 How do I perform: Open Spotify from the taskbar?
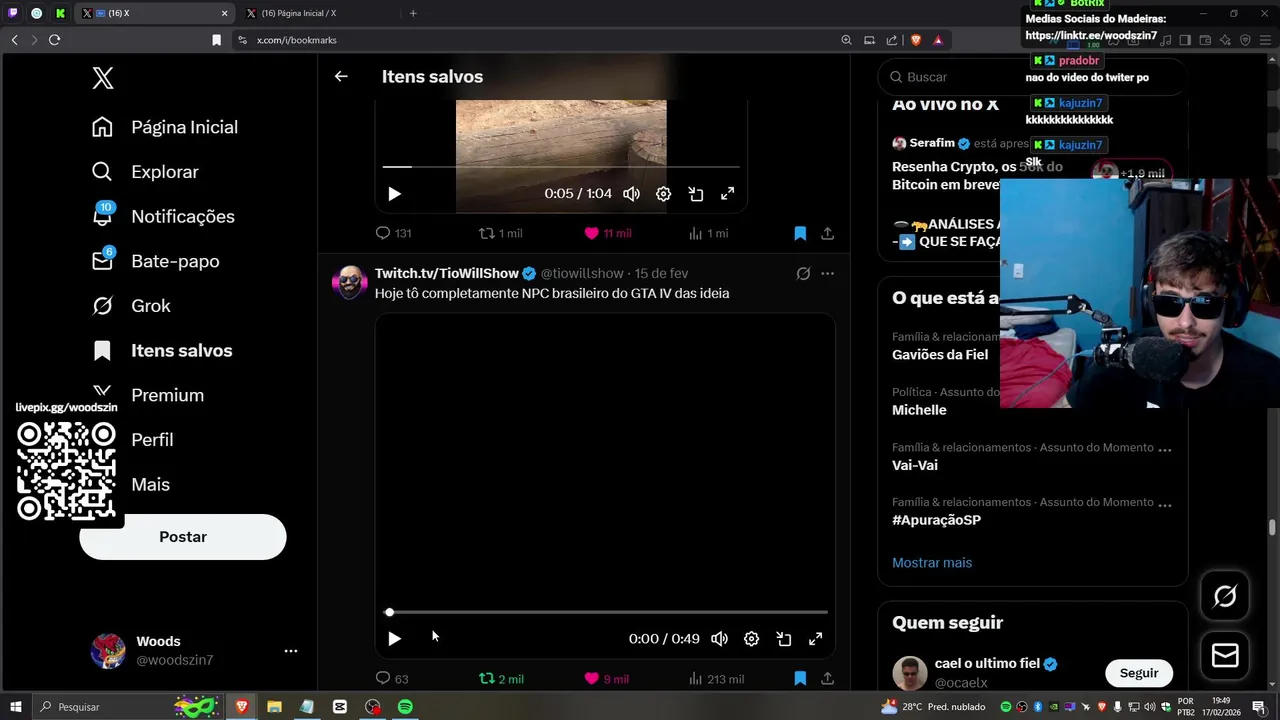405,707
